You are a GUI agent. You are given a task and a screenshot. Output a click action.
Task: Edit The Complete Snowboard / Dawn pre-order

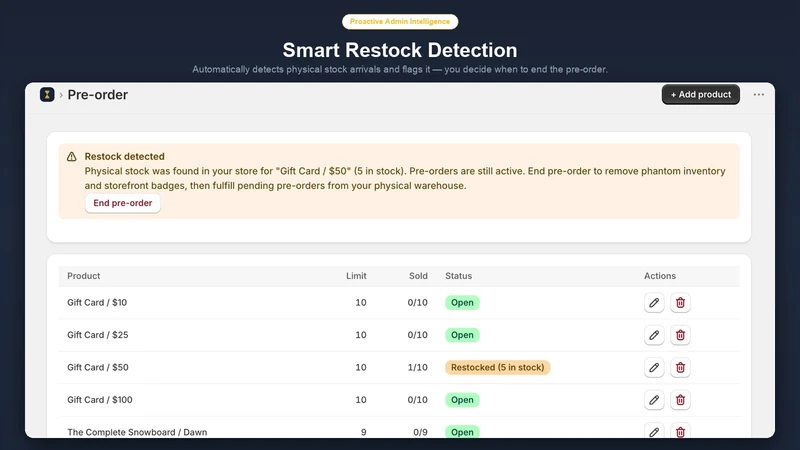(654, 432)
